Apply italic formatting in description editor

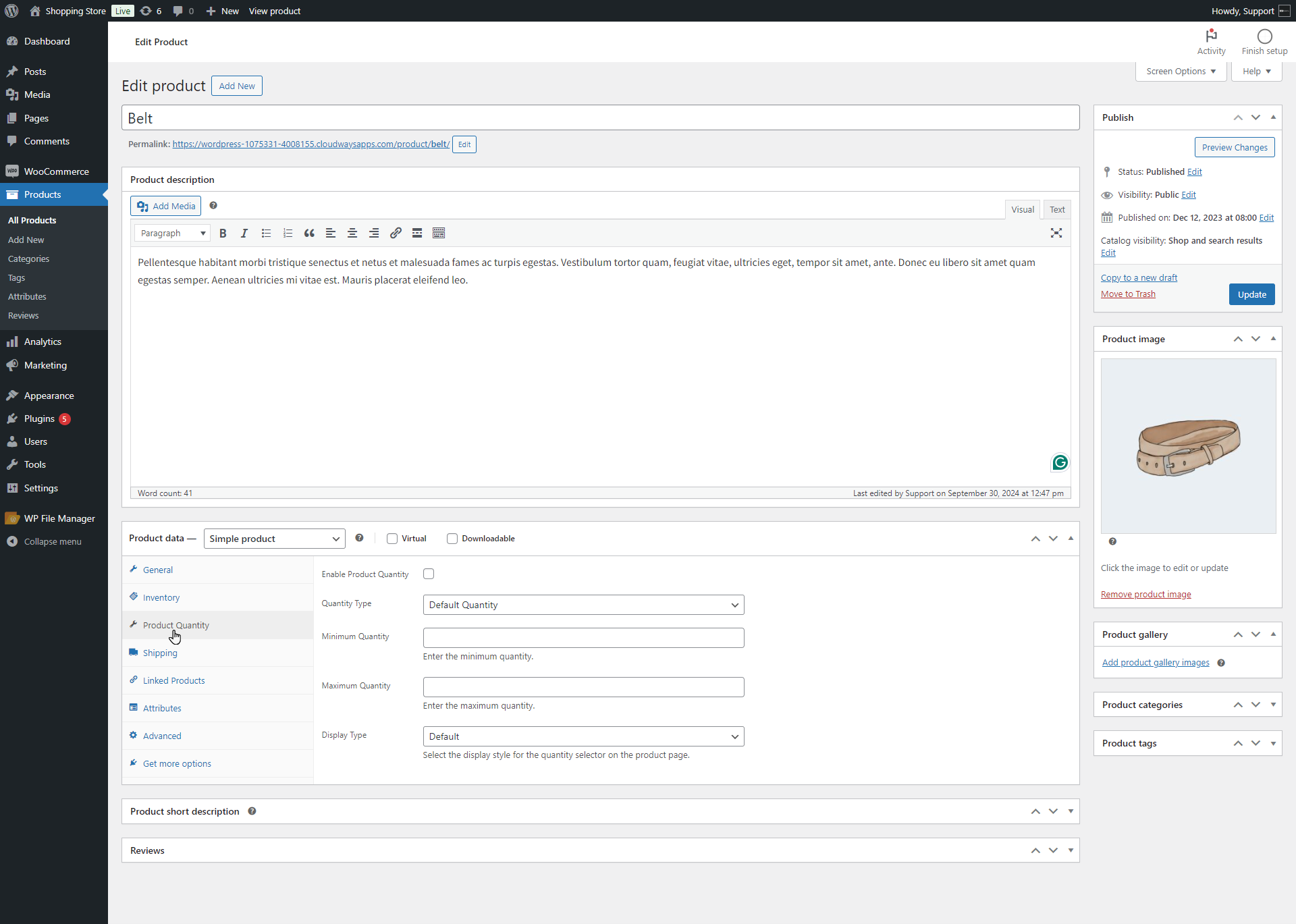[x=244, y=233]
